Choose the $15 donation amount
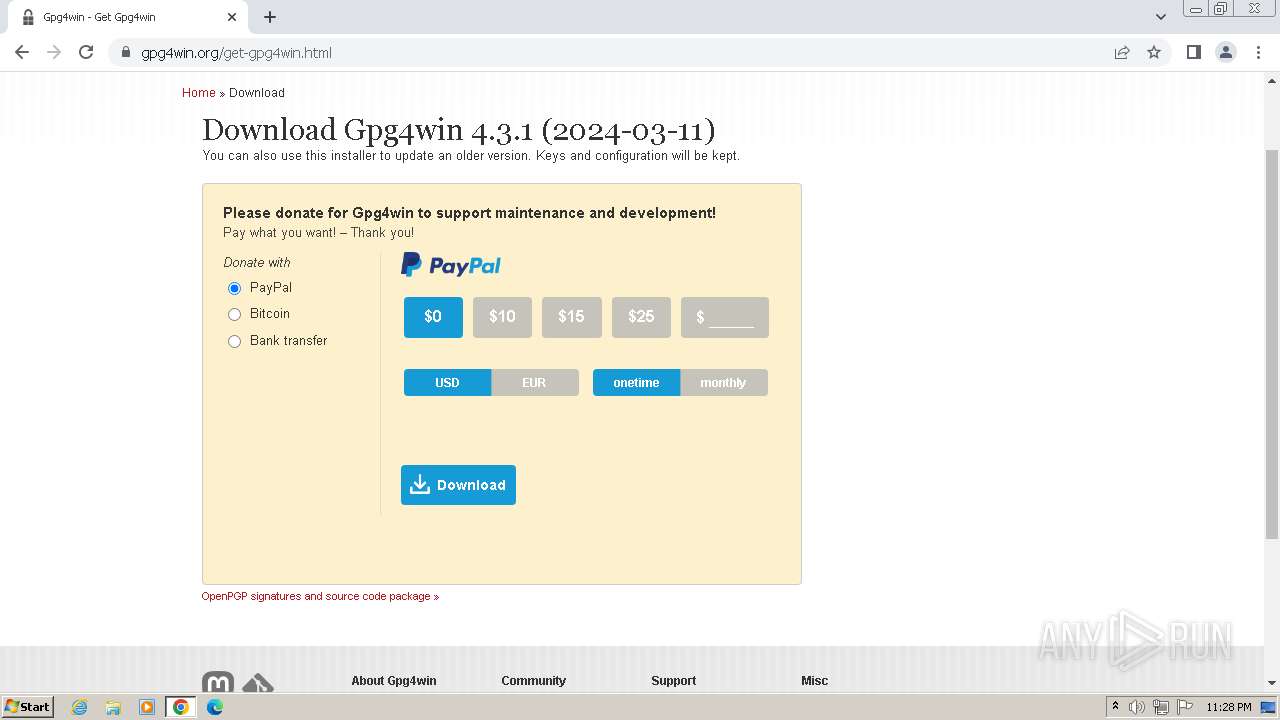This screenshot has width=1280, height=720. 571,317
